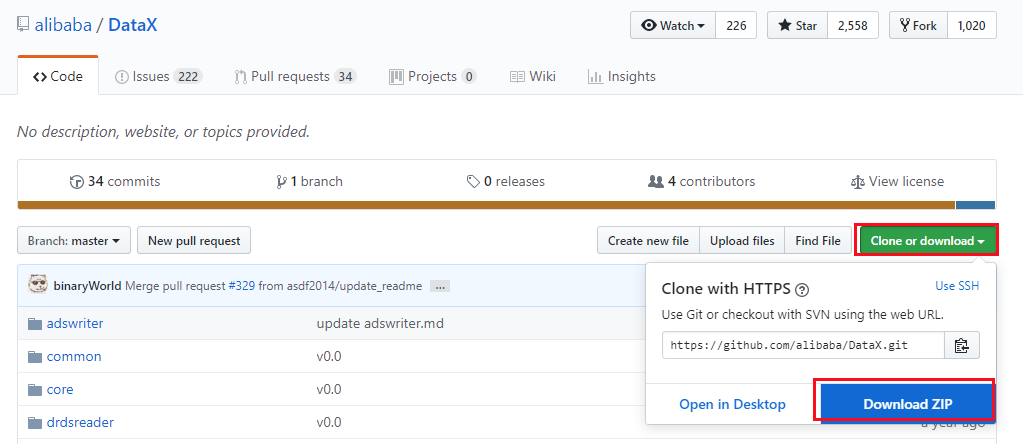Click the common folder icon
1023x444 pixels.
[35, 357]
